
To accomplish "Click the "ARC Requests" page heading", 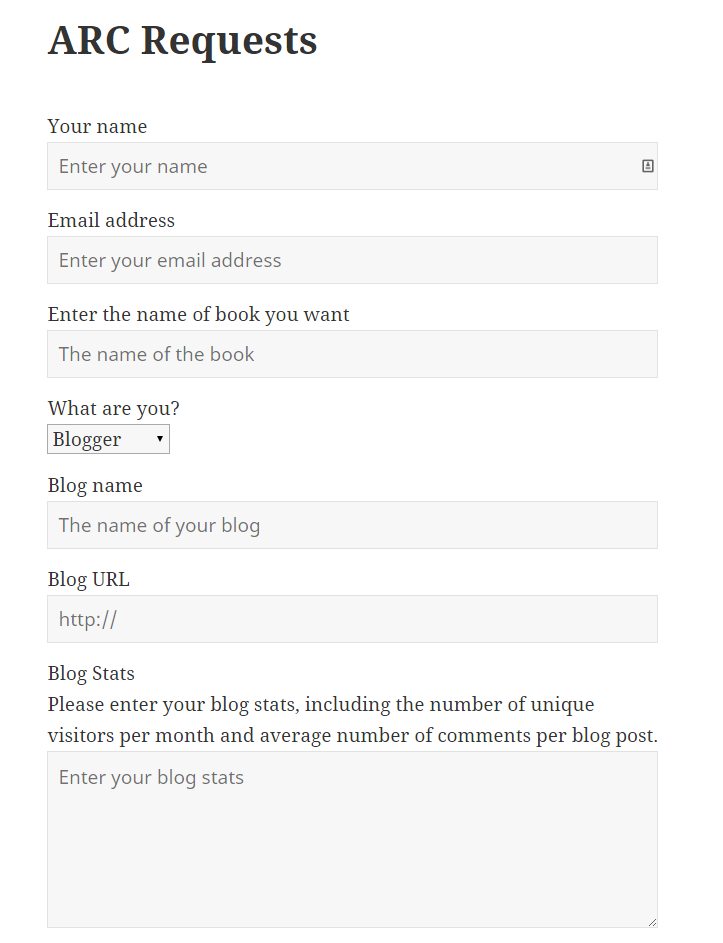I will [x=182, y=40].
